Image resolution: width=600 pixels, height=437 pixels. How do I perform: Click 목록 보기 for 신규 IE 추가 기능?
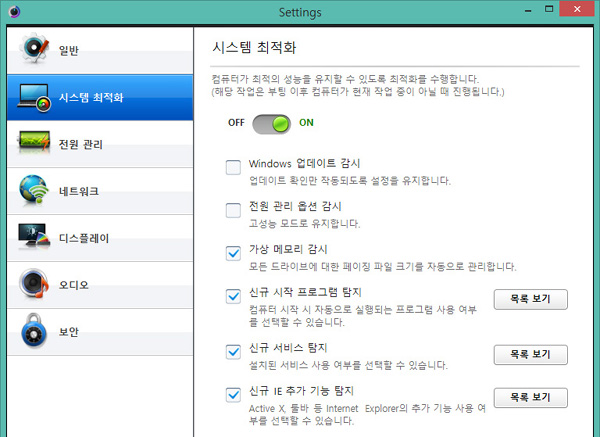(530, 398)
